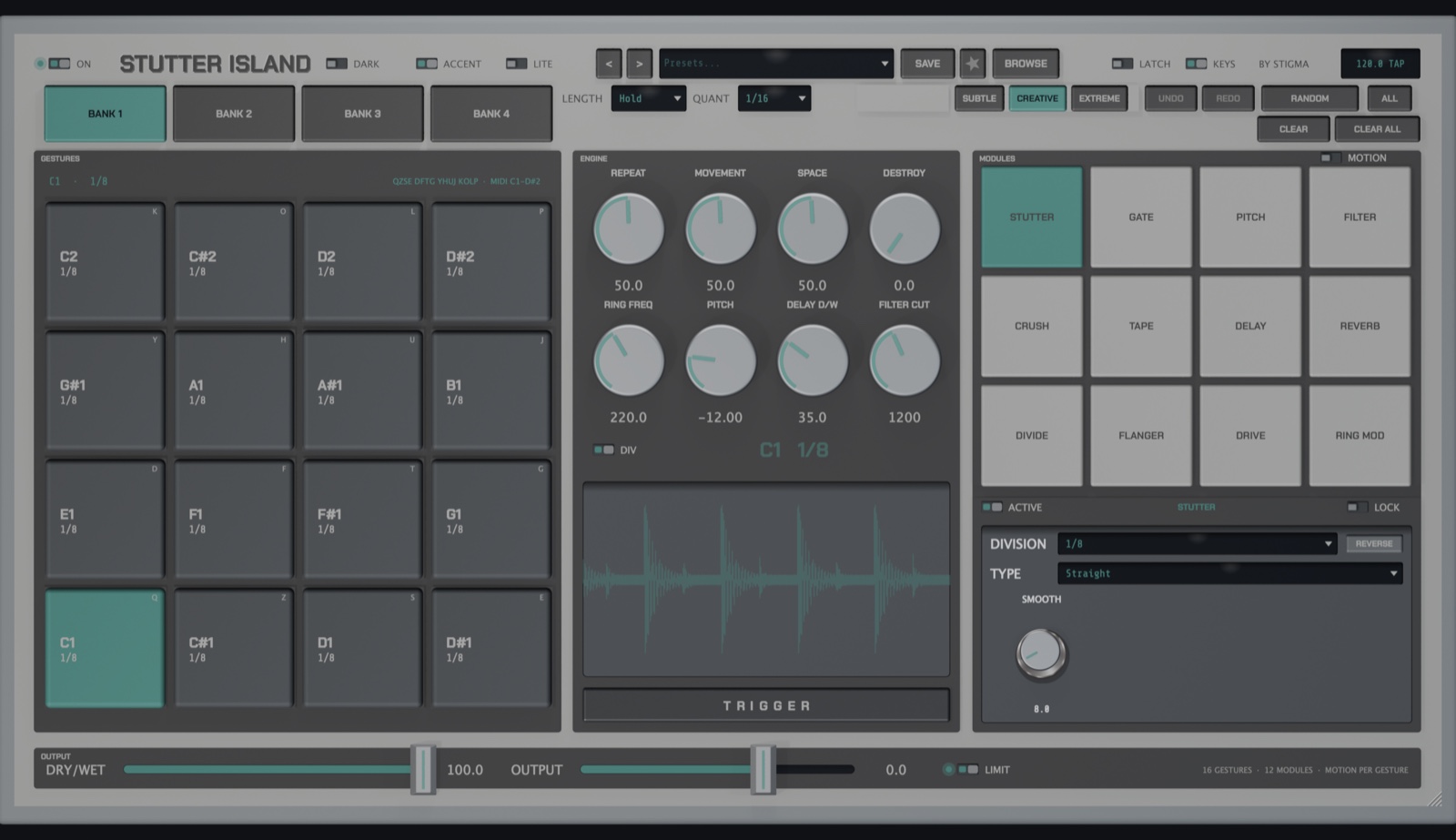Select the TAPE module
Image resolution: width=1456 pixels, height=840 pixels.
(1141, 326)
